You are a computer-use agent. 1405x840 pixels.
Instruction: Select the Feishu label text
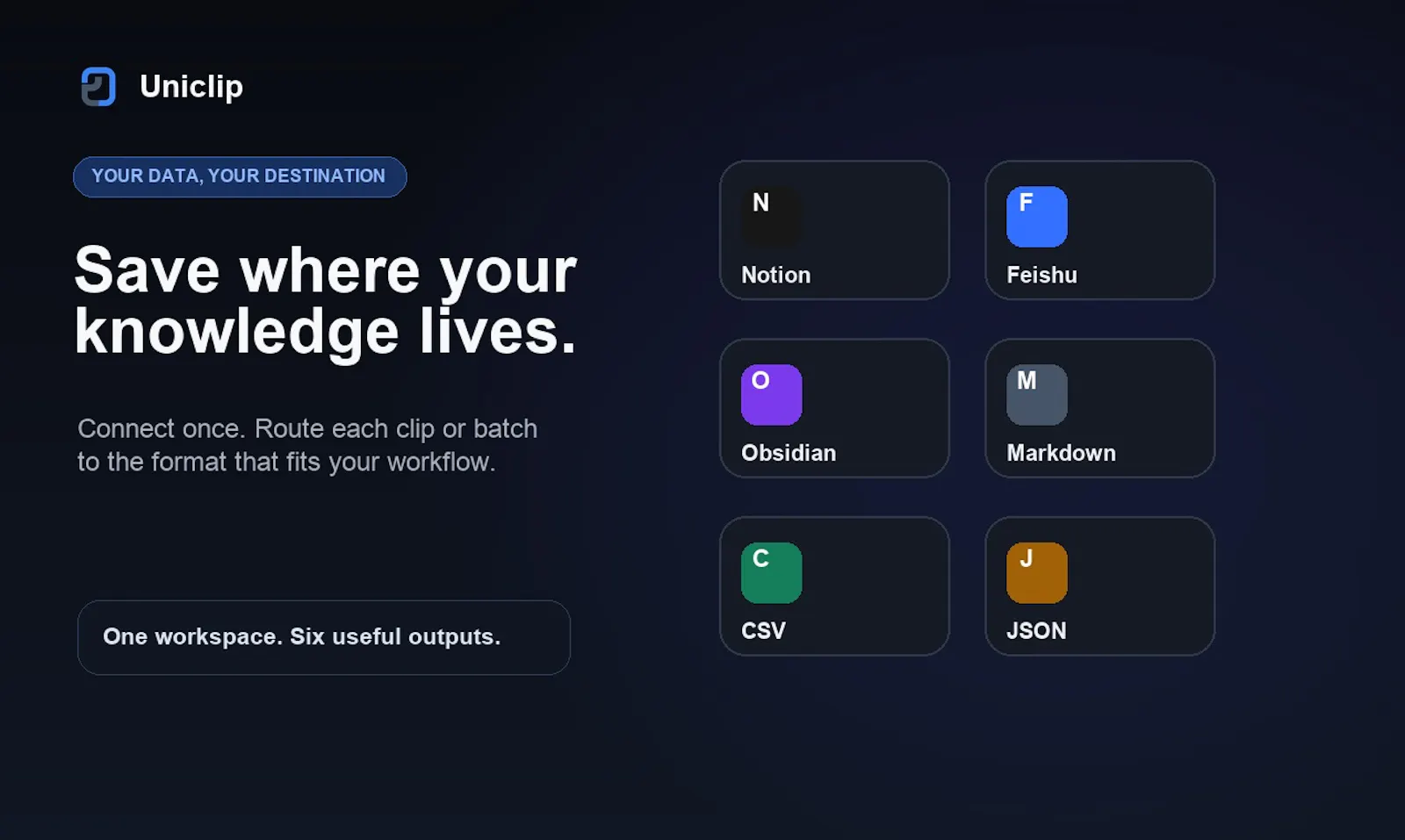(x=1041, y=275)
